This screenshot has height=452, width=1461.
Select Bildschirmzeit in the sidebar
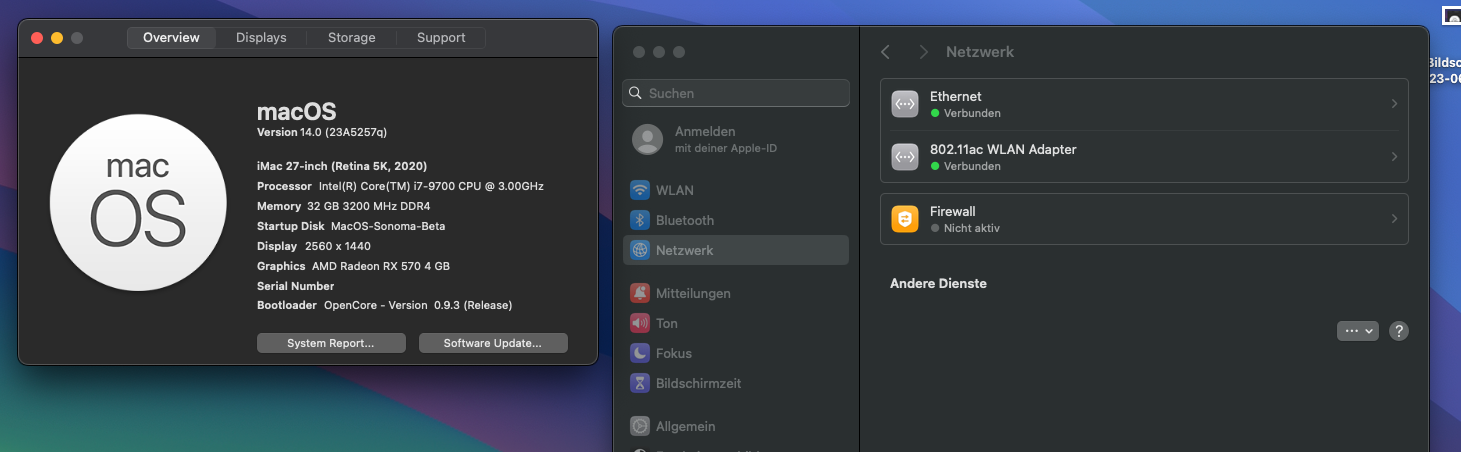tap(736, 383)
